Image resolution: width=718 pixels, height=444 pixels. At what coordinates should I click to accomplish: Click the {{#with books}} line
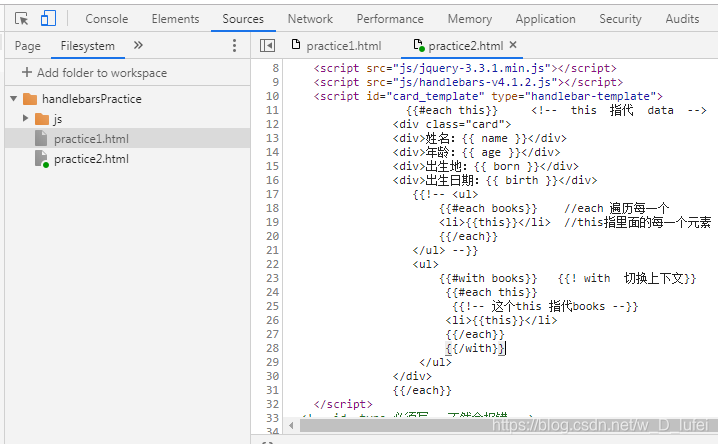click(488, 278)
